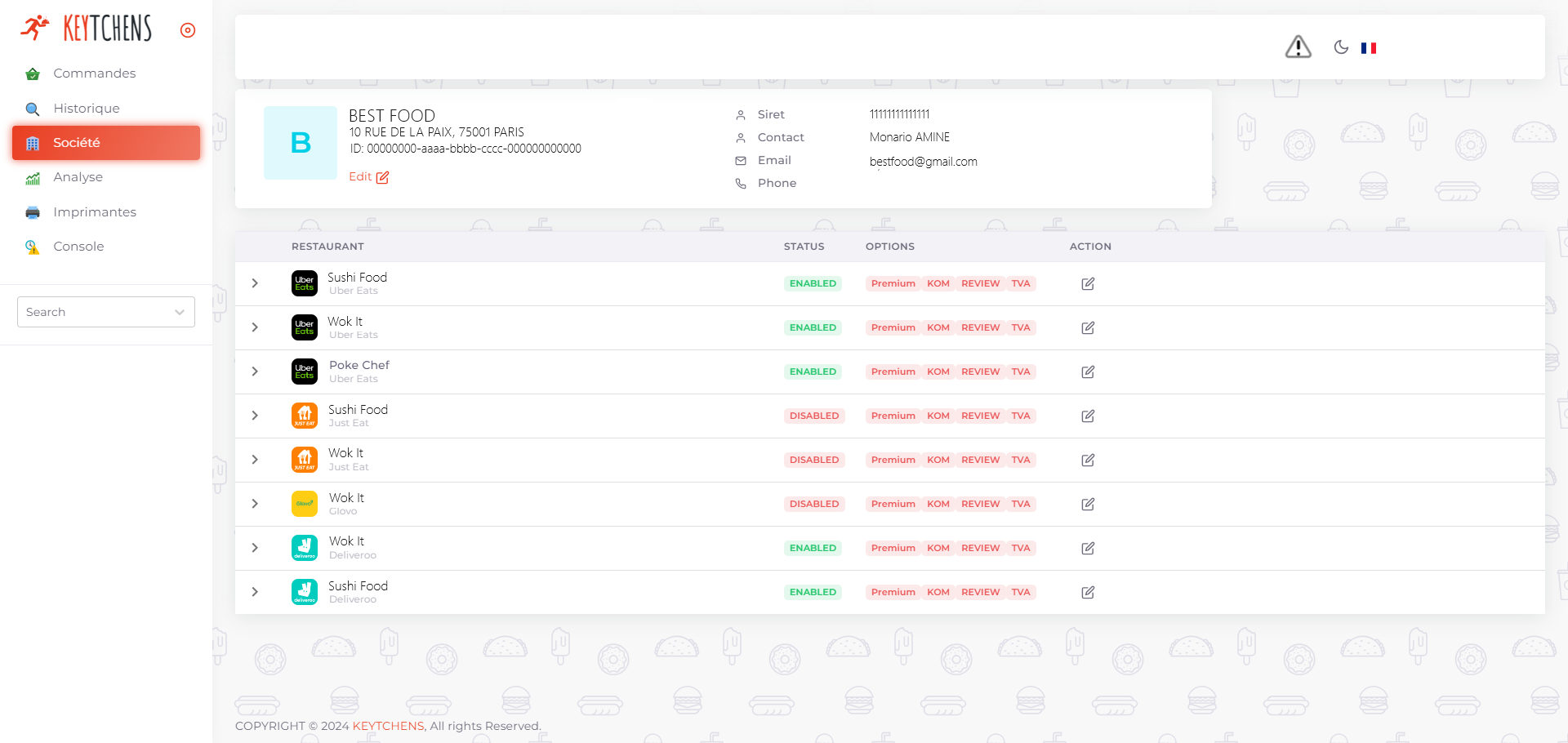Click the Premium tag on Wok It Deliveroo
The height and width of the screenshot is (743, 1568).
893,549
